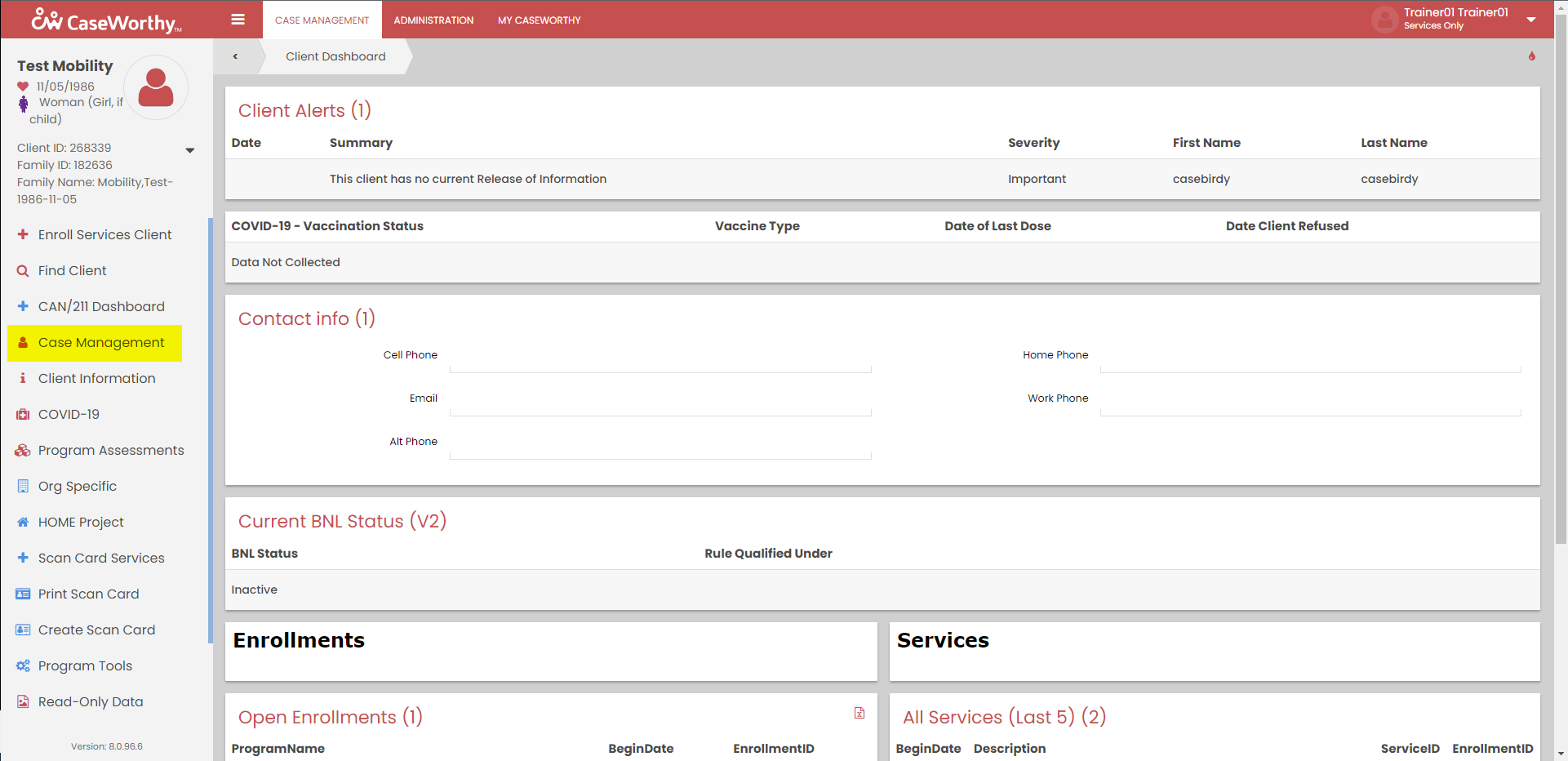Open the Trainer01 user account dropdown

(1531, 20)
